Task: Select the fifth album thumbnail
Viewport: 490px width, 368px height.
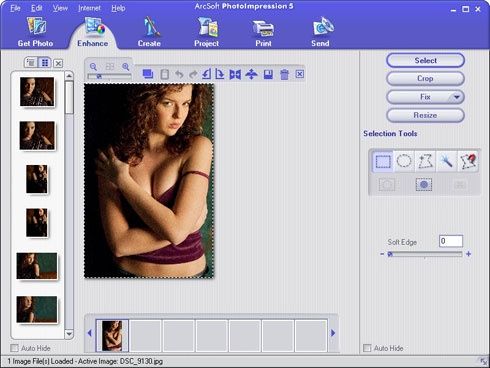Action: 37,266
